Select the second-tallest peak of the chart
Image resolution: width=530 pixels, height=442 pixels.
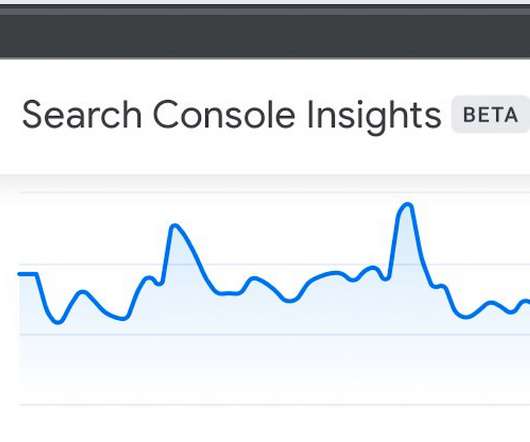tap(175, 226)
